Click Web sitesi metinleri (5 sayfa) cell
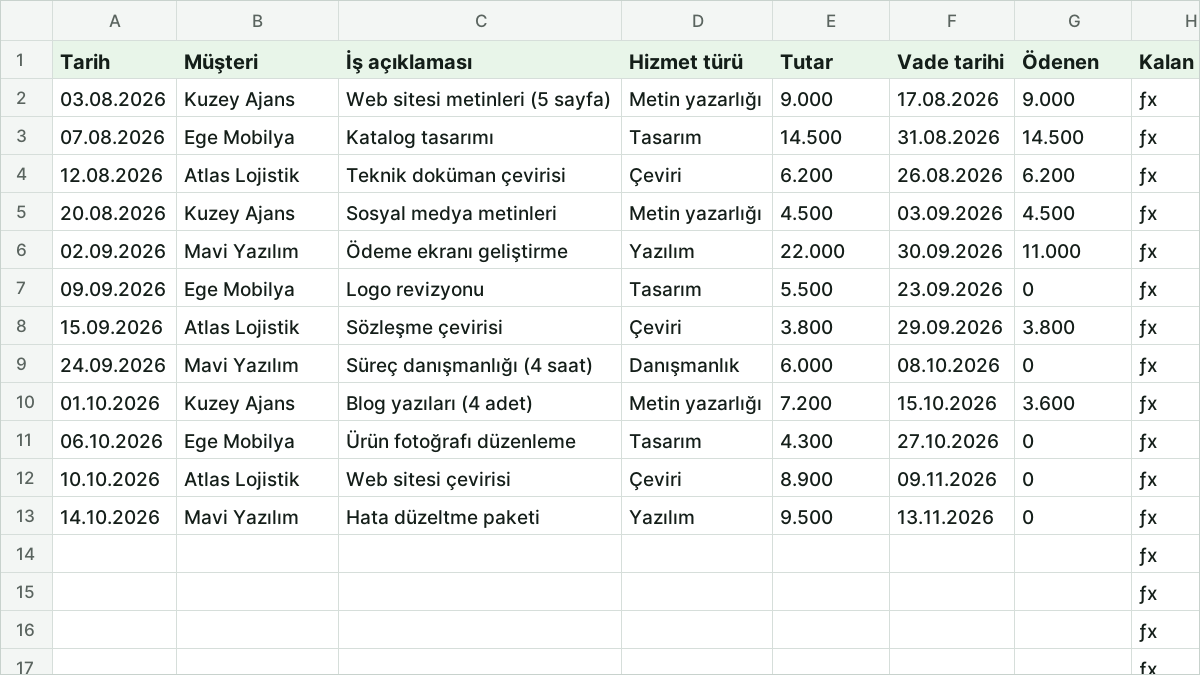 (x=480, y=99)
